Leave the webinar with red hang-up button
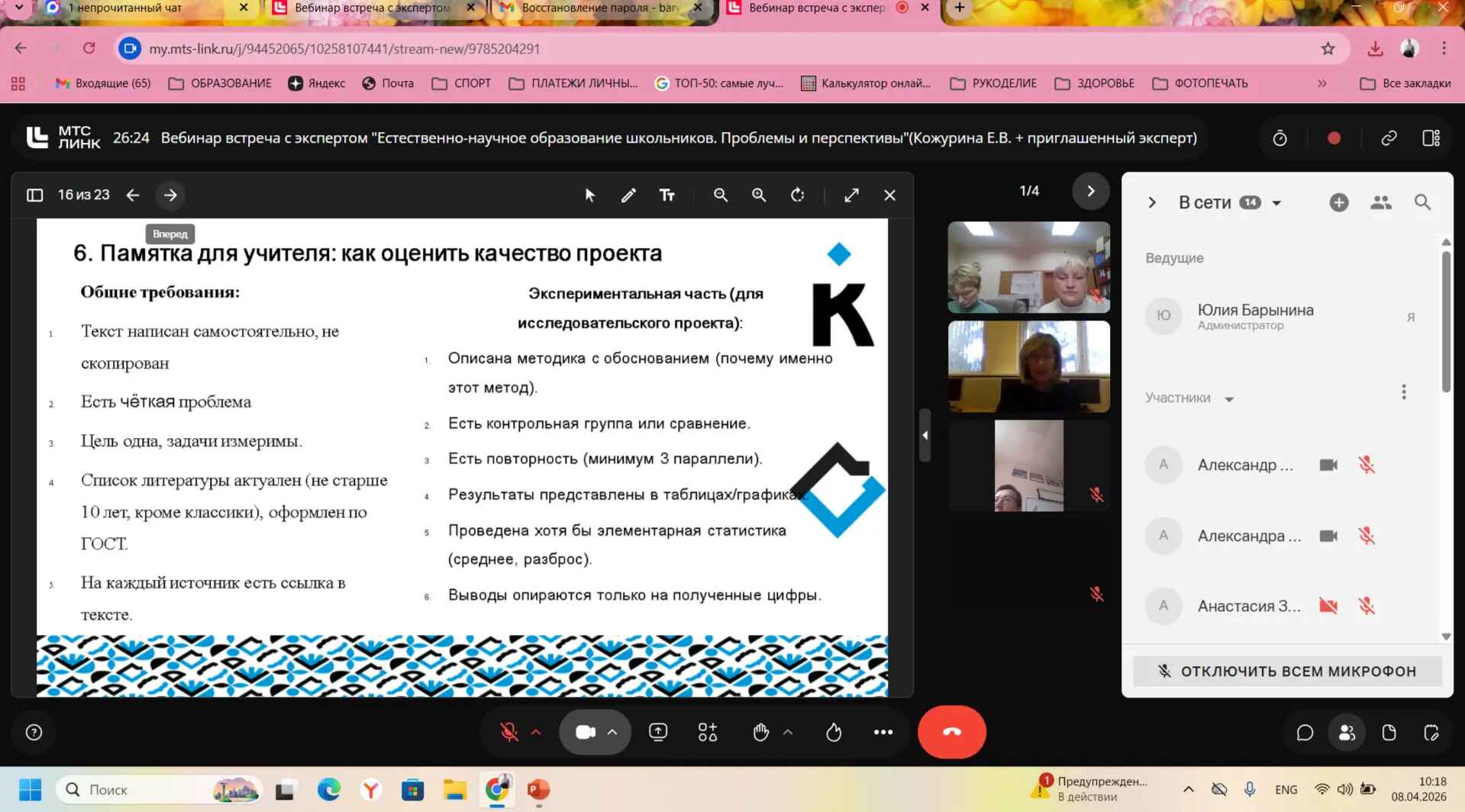 pos(951,733)
